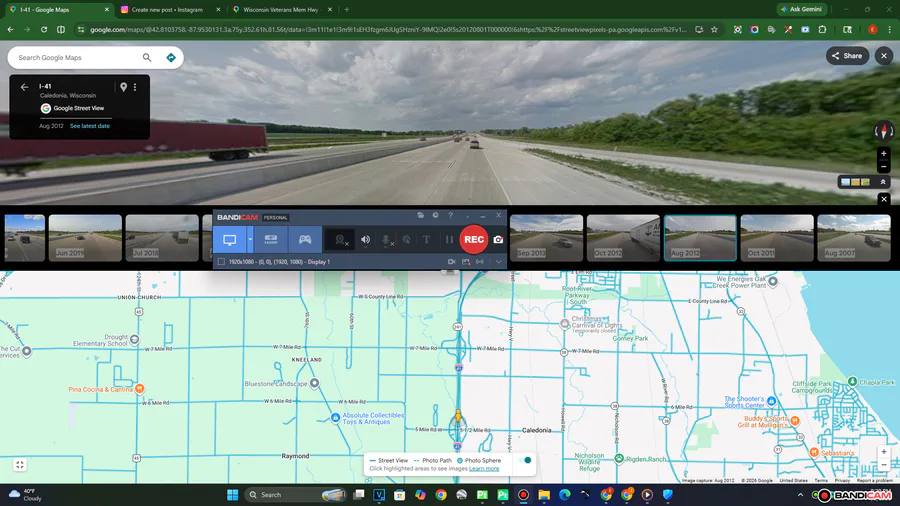The height and width of the screenshot is (506, 900).
Task: Select the Jul 2018 thumbnail
Action: click(x=162, y=238)
